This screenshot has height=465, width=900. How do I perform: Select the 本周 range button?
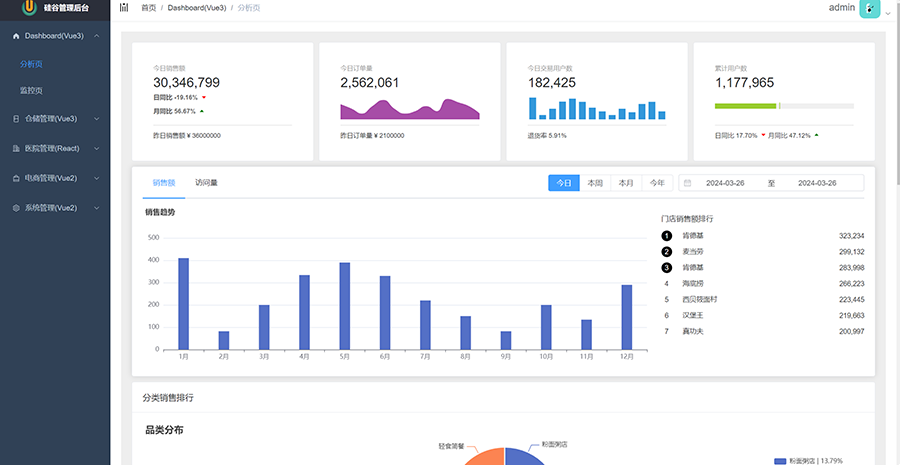click(x=595, y=183)
